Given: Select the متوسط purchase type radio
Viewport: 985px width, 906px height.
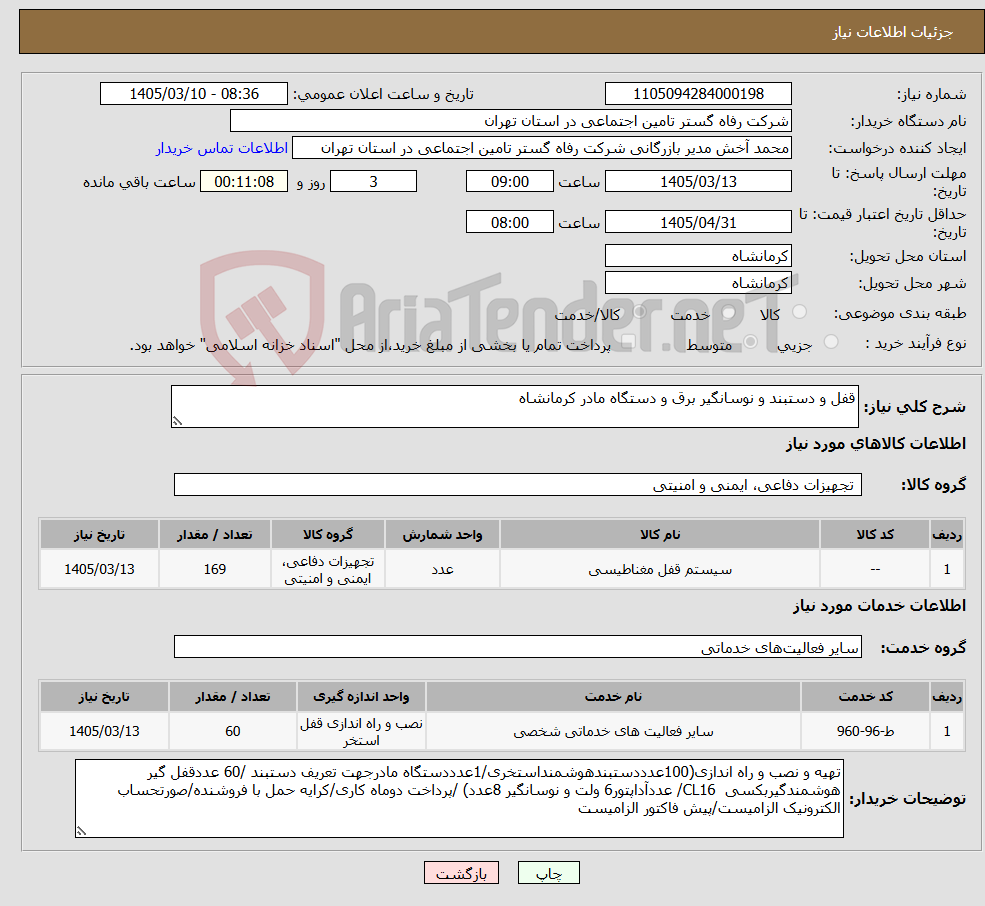Looking at the screenshot, I should (x=750, y=342).
